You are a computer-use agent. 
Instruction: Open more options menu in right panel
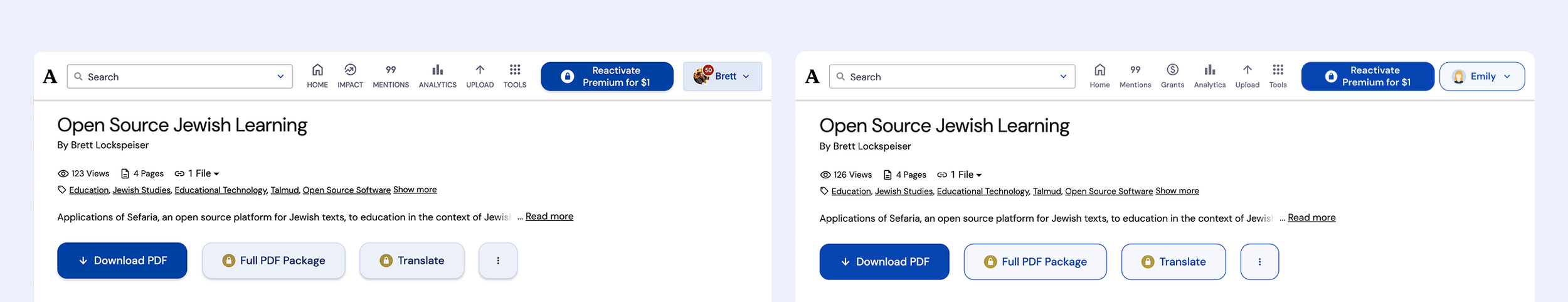[x=1259, y=262]
